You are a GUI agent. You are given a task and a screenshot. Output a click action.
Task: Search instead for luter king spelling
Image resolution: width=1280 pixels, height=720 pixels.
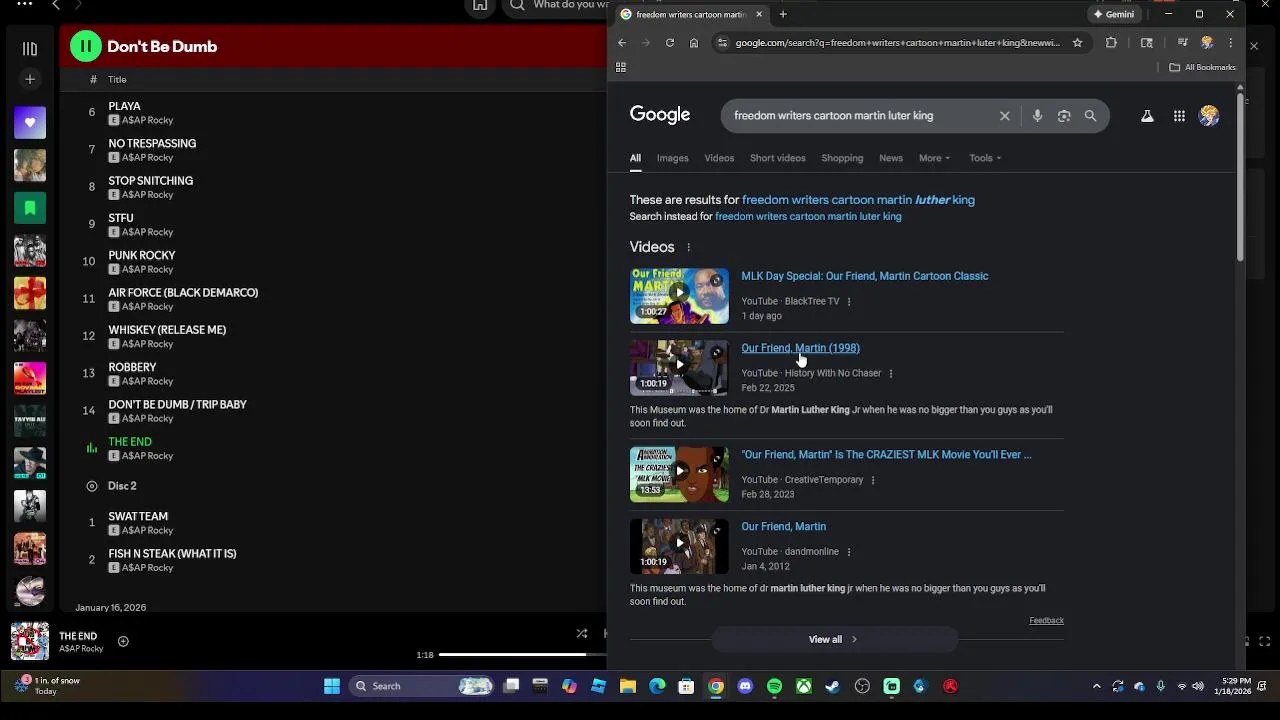(808, 216)
